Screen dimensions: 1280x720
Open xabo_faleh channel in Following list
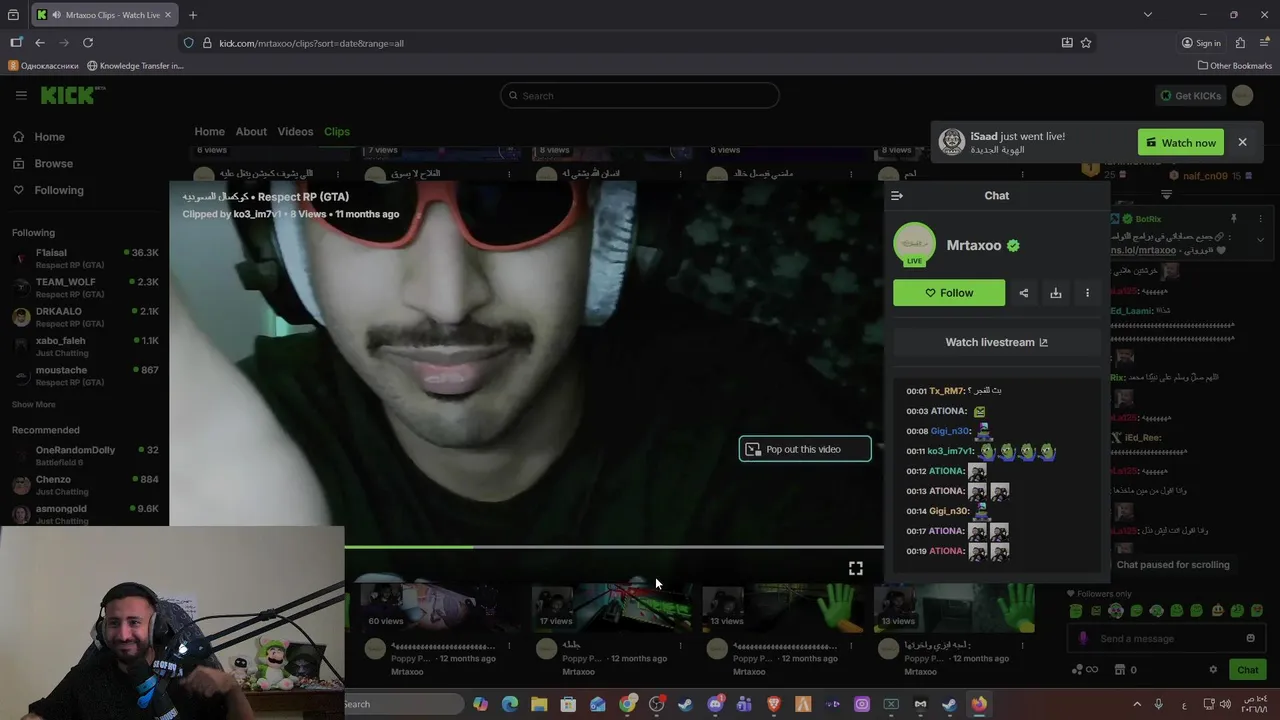[85, 345]
